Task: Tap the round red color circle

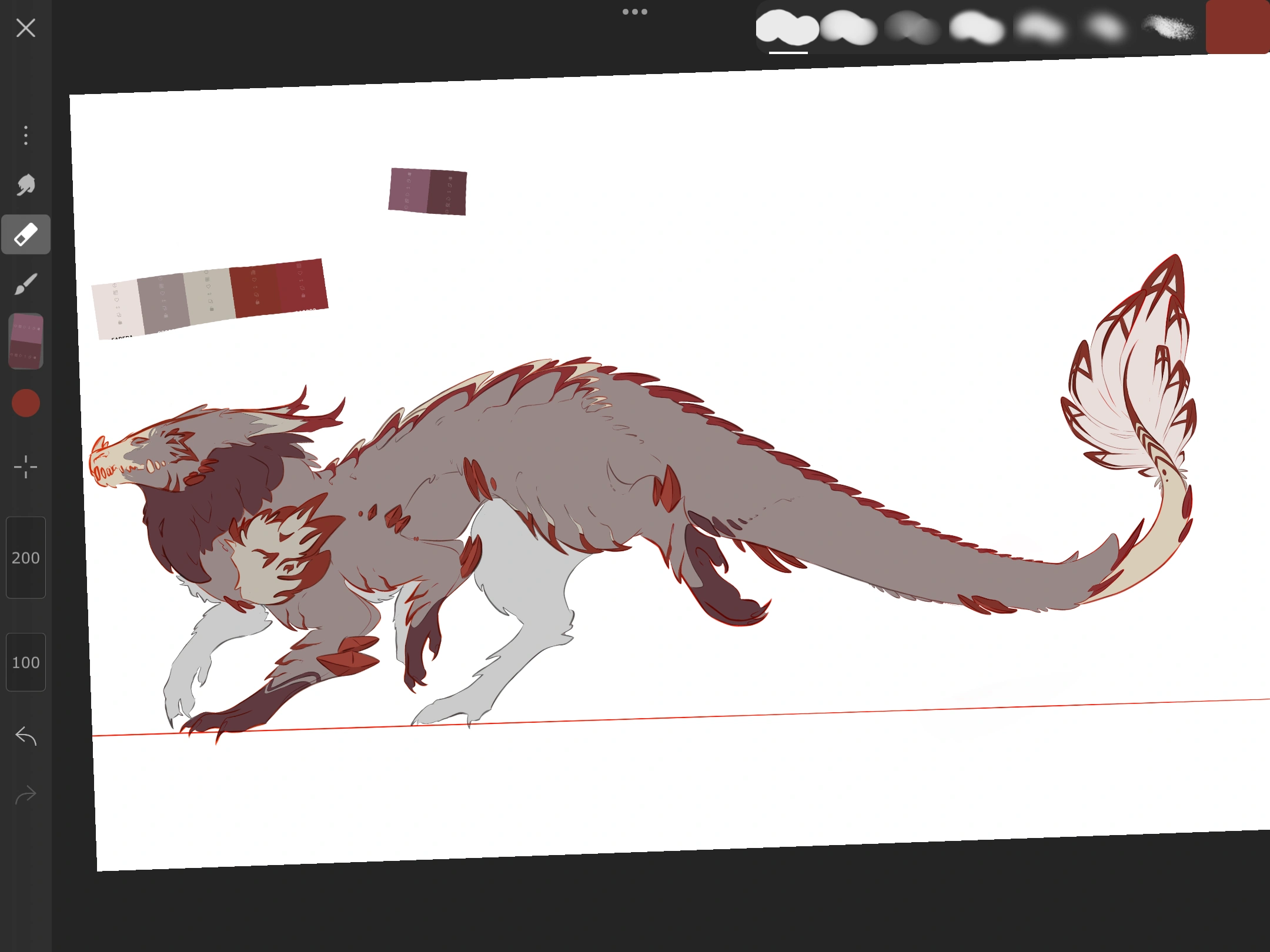Action: pyautogui.click(x=25, y=403)
